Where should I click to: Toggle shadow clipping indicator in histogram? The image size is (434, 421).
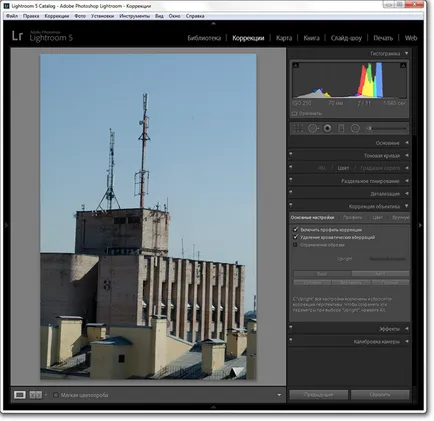[x=296, y=65]
